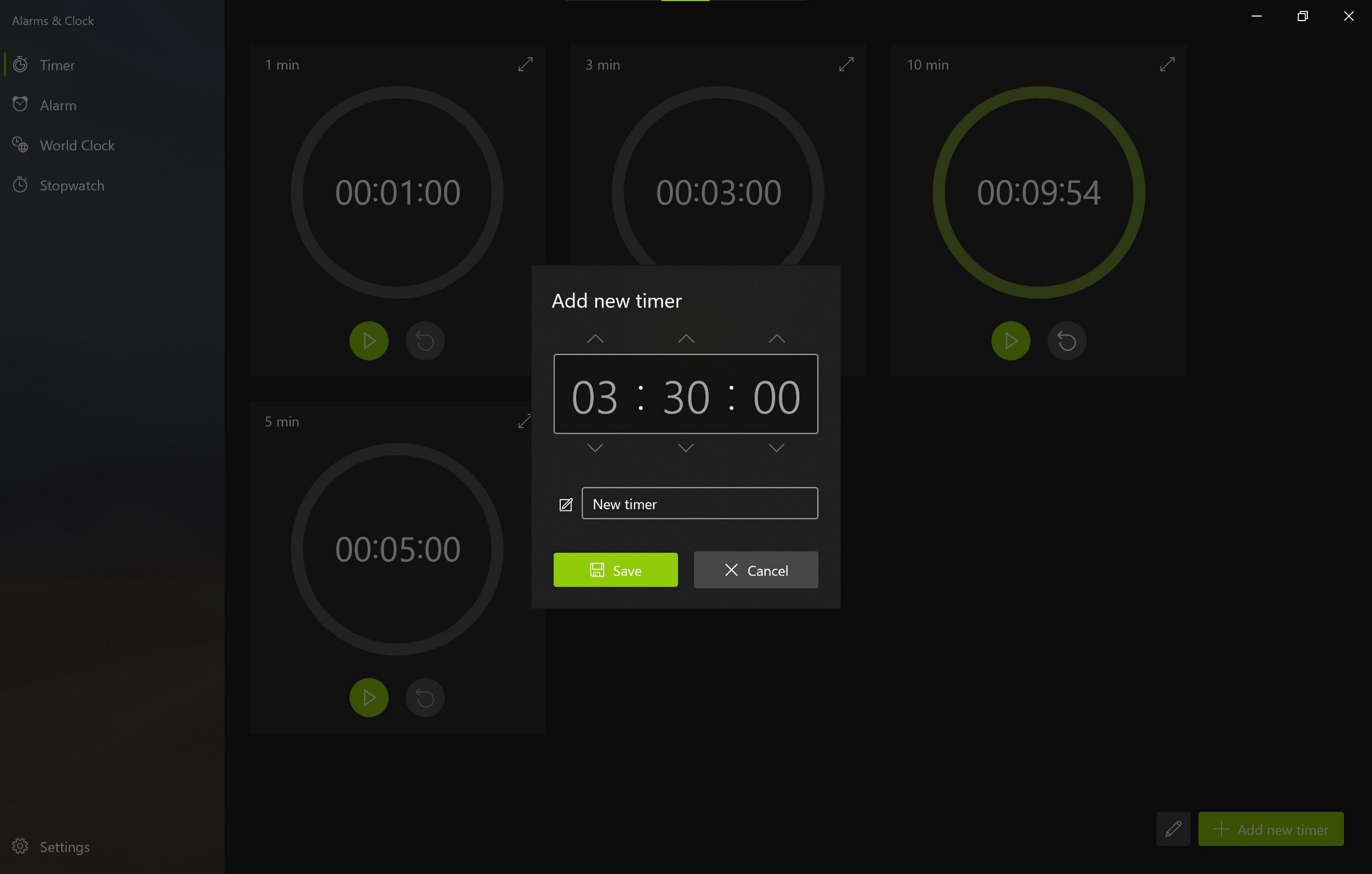Reset the 5 min timer
Screen dimensions: 1372x874
pyautogui.click(x=425, y=697)
